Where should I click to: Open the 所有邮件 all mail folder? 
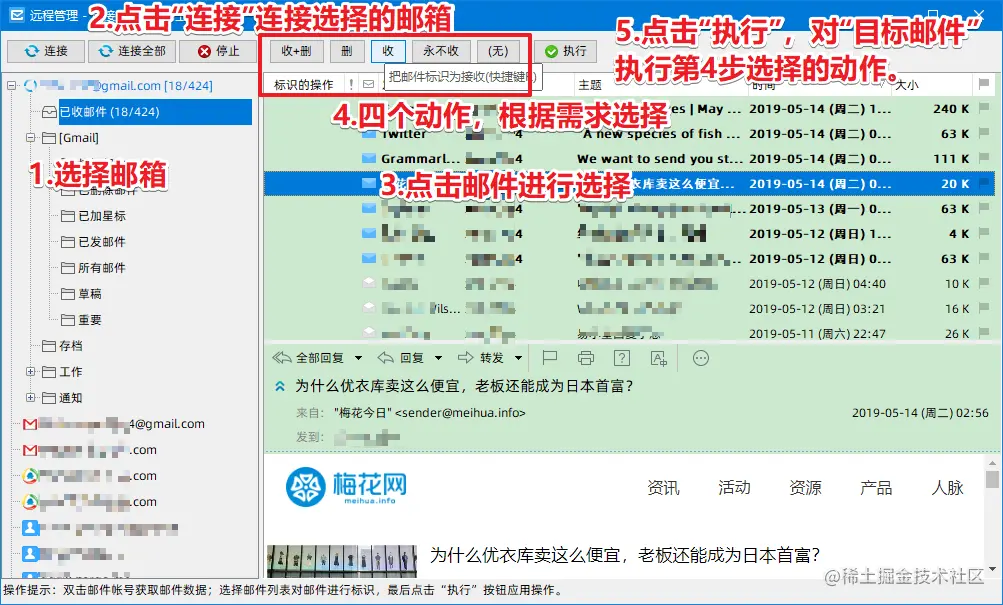coord(93,268)
